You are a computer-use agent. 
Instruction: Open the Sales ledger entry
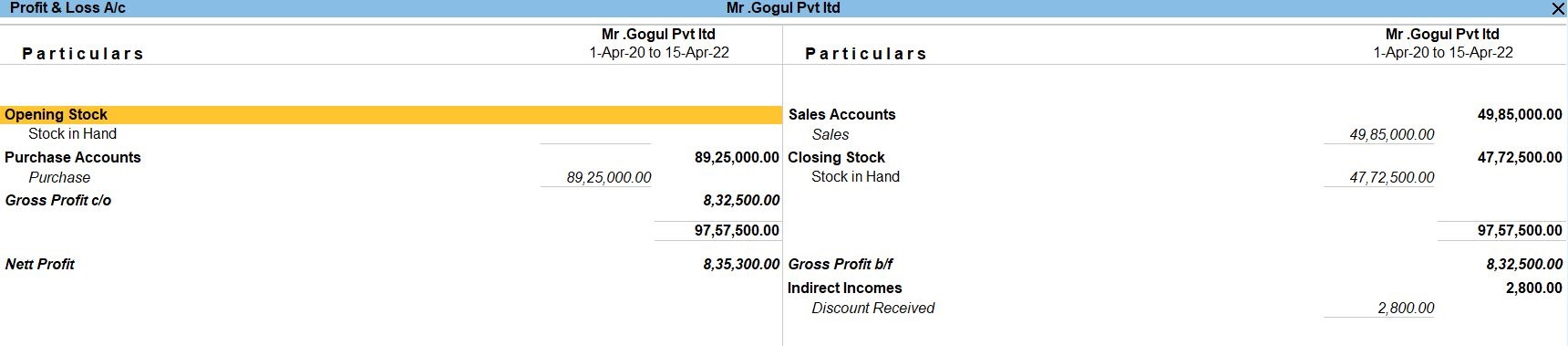(x=830, y=135)
